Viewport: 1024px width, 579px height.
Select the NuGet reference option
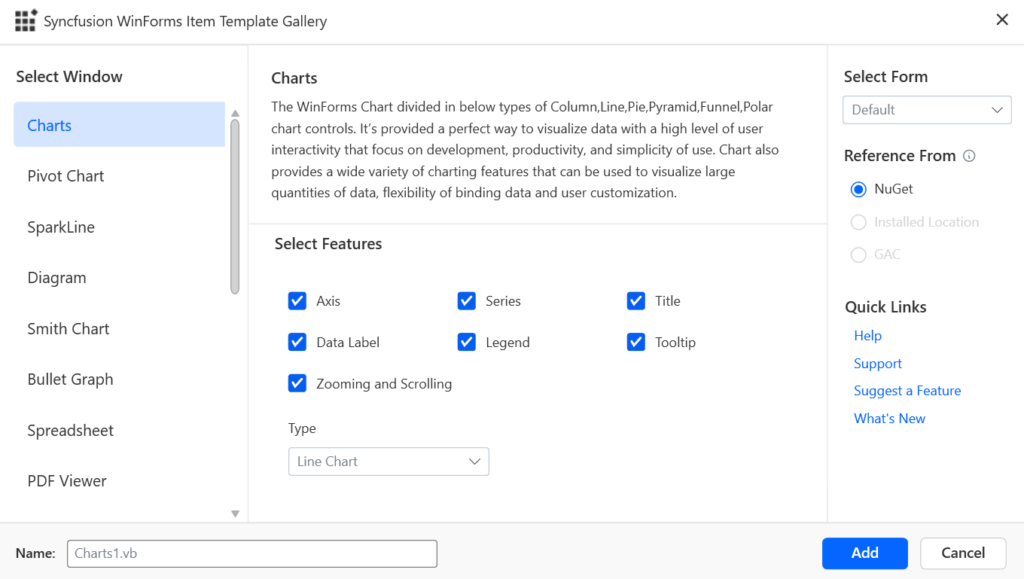pyautogui.click(x=858, y=188)
